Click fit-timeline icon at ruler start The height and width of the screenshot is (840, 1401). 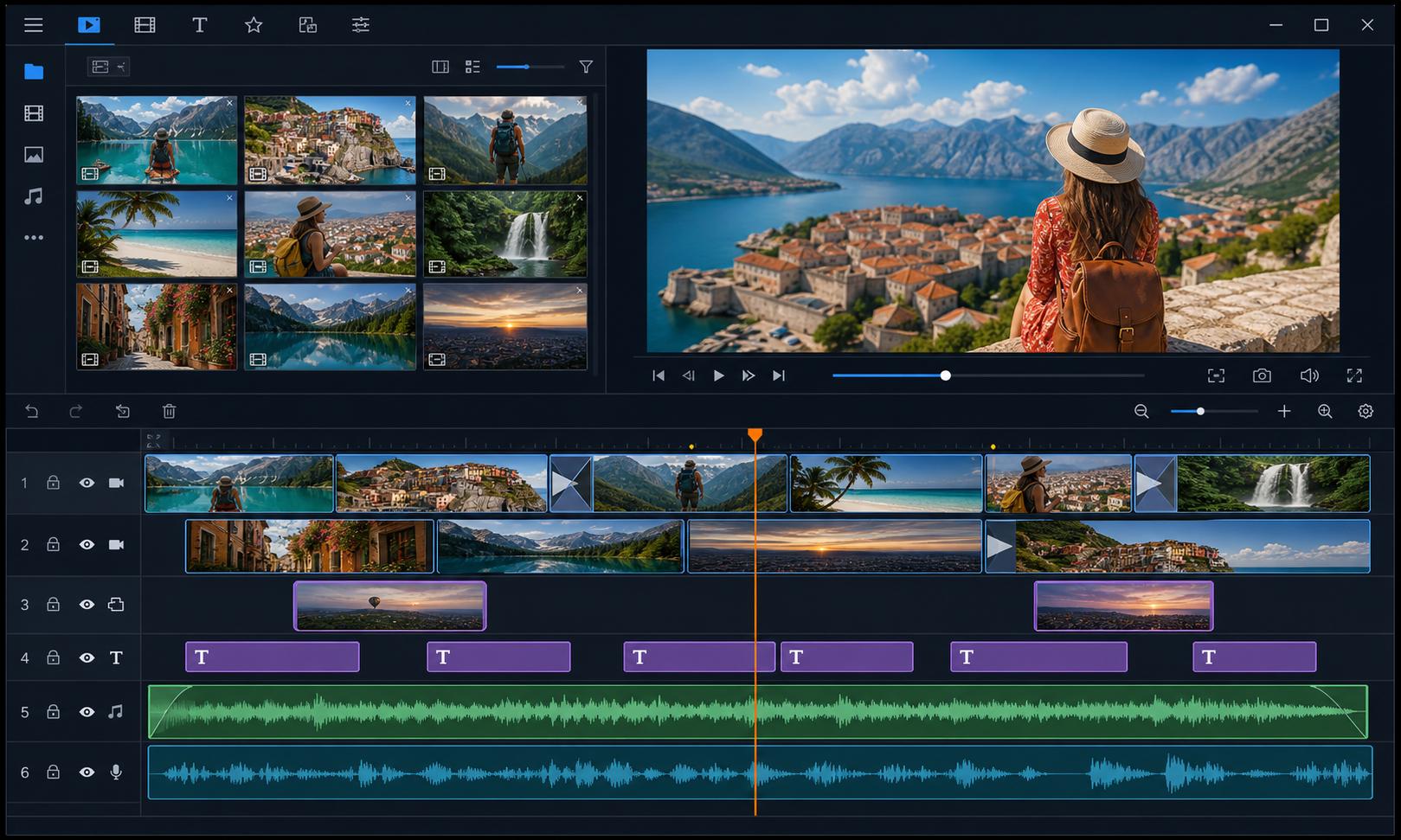tap(154, 440)
